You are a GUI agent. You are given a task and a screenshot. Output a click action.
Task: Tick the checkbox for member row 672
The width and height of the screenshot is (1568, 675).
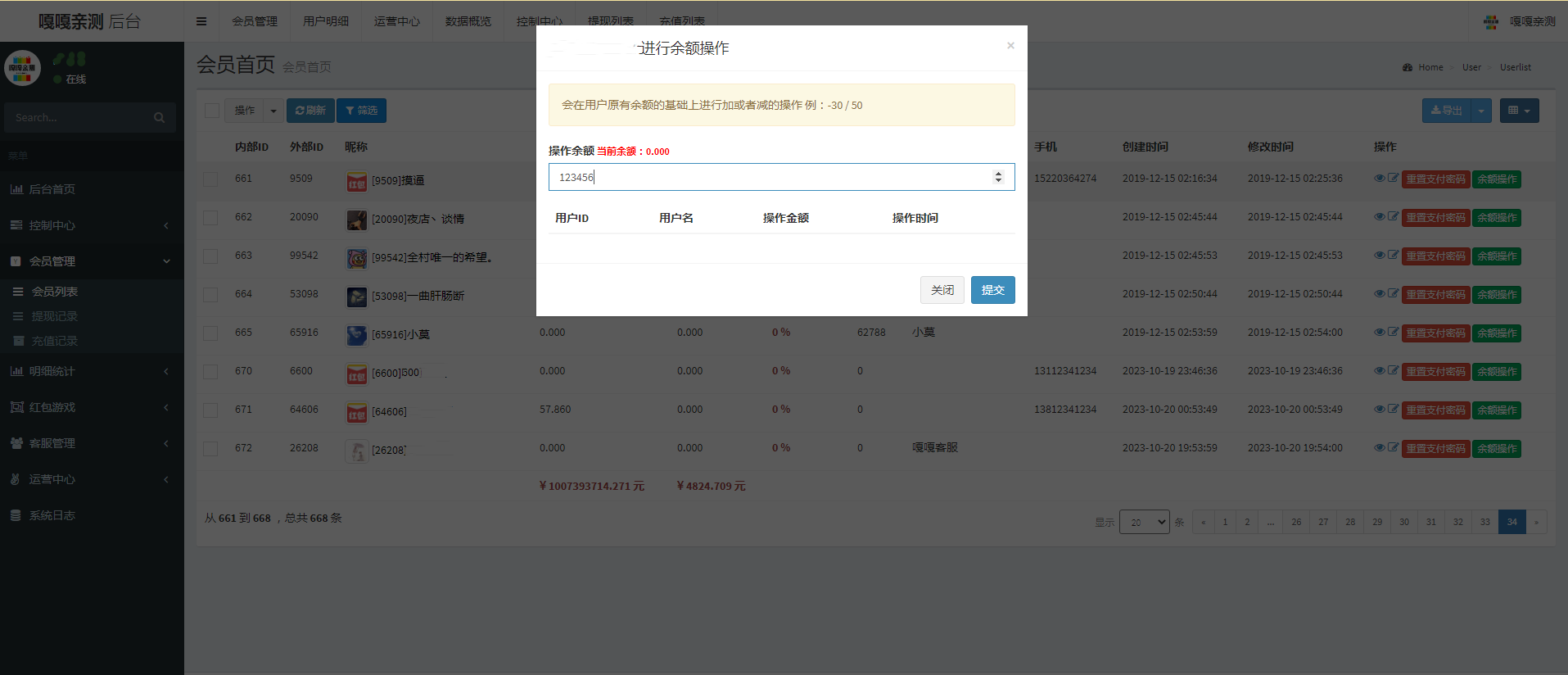tap(211, 449)
